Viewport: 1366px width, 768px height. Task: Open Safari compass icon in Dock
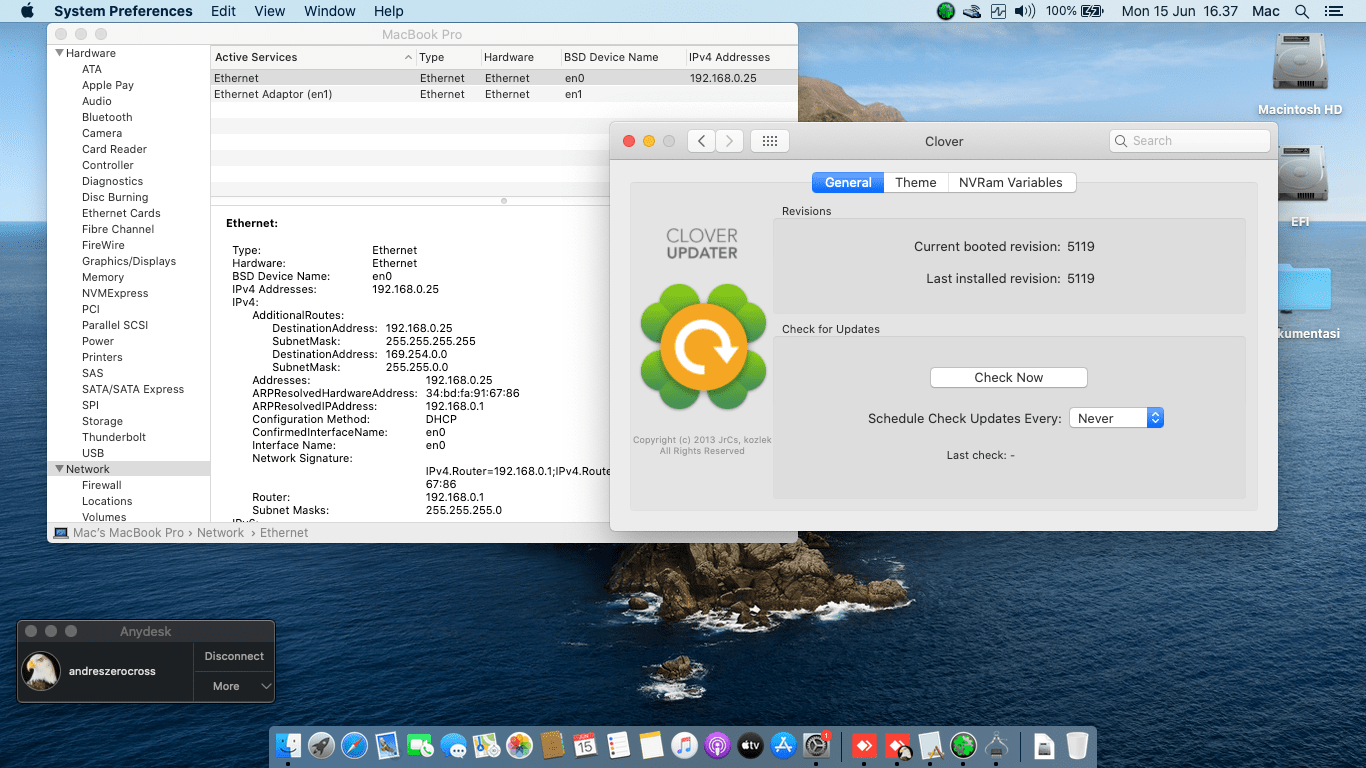(x=354, y=745)
